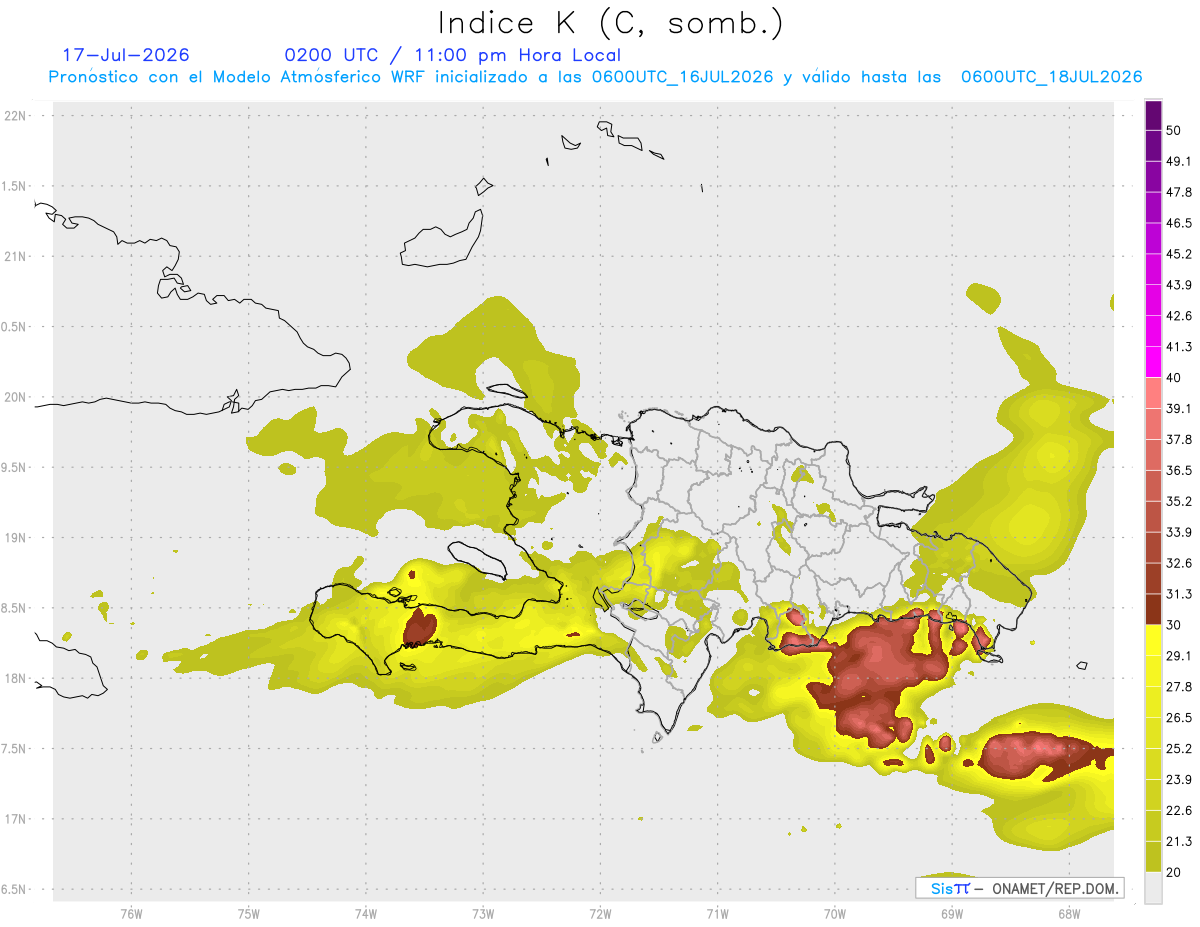Image resolution: width=1200 pixels, height=927 pixels.
Task: Select colorbar swatch between 45.2 and 46.5
Action: (1153, 239)
